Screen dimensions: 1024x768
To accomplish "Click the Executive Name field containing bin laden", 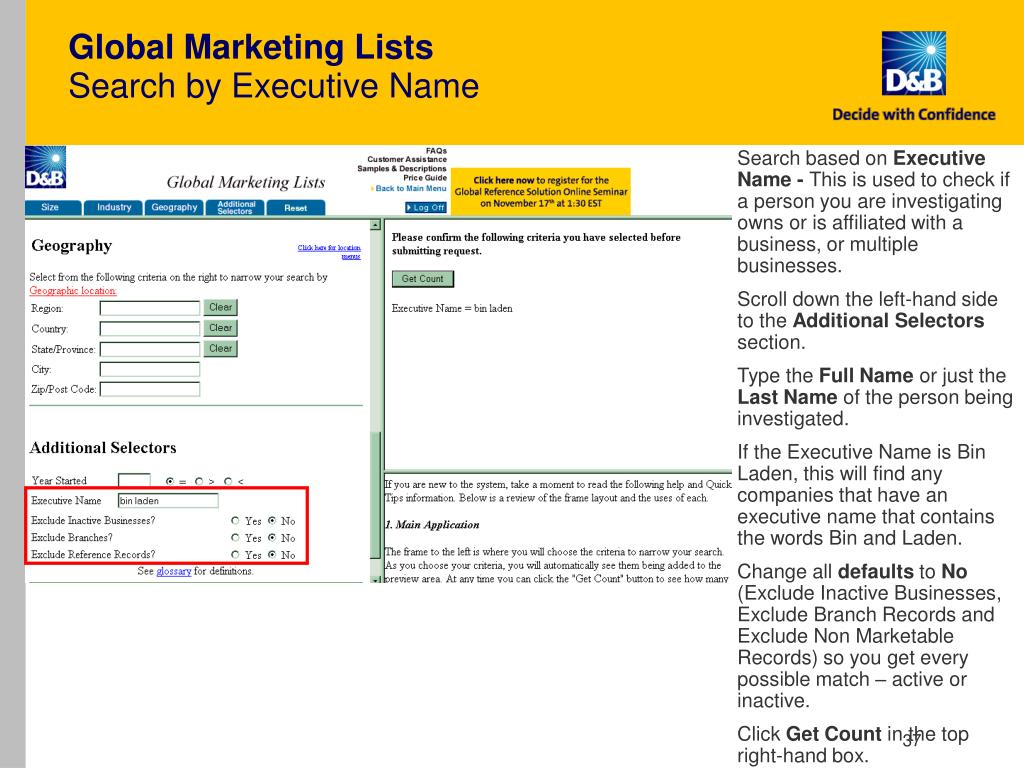I will 168,501.
